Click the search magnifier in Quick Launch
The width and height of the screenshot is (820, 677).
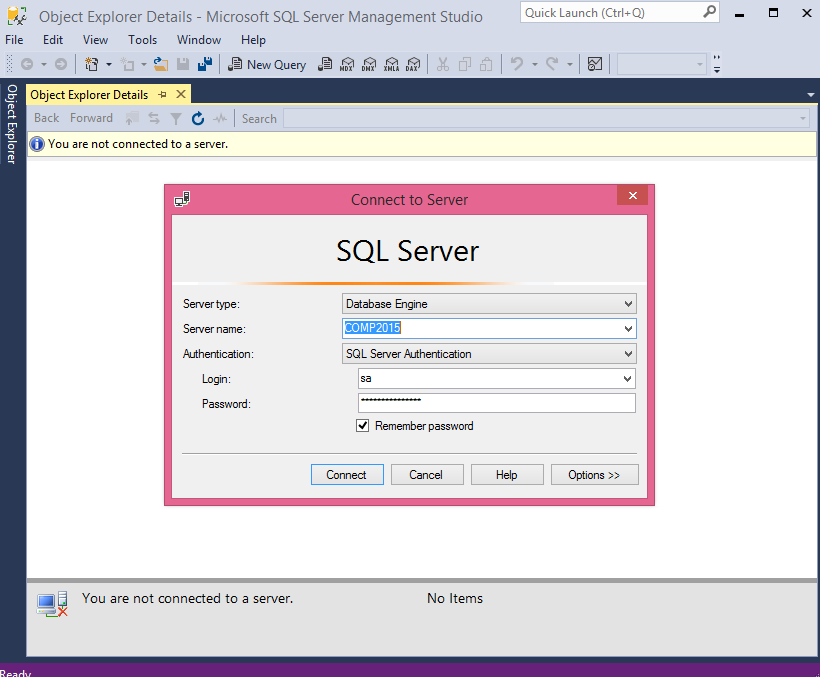coord(709,12)
